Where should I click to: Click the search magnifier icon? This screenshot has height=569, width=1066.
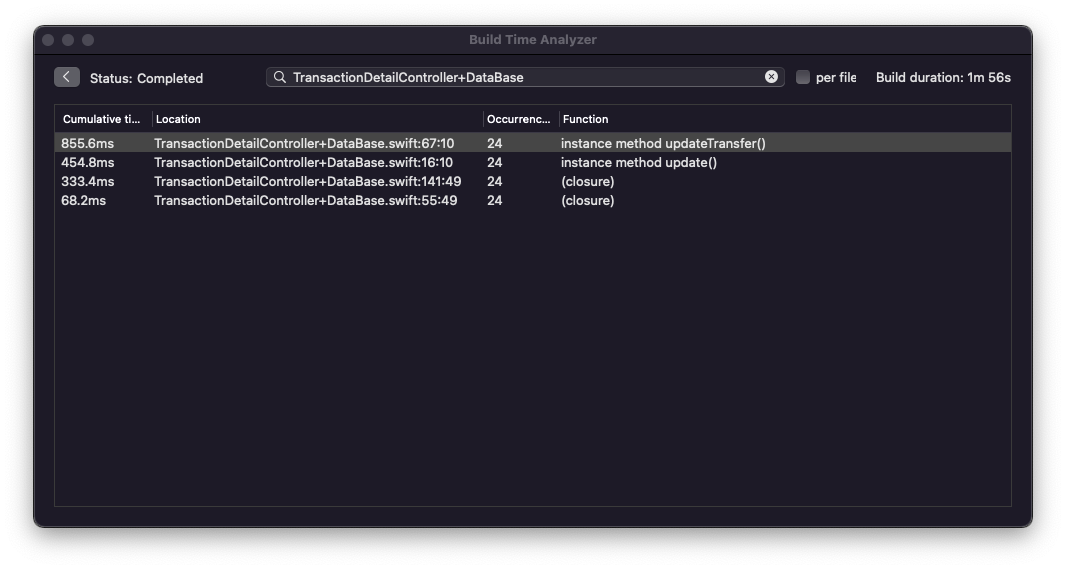[279, 77]
